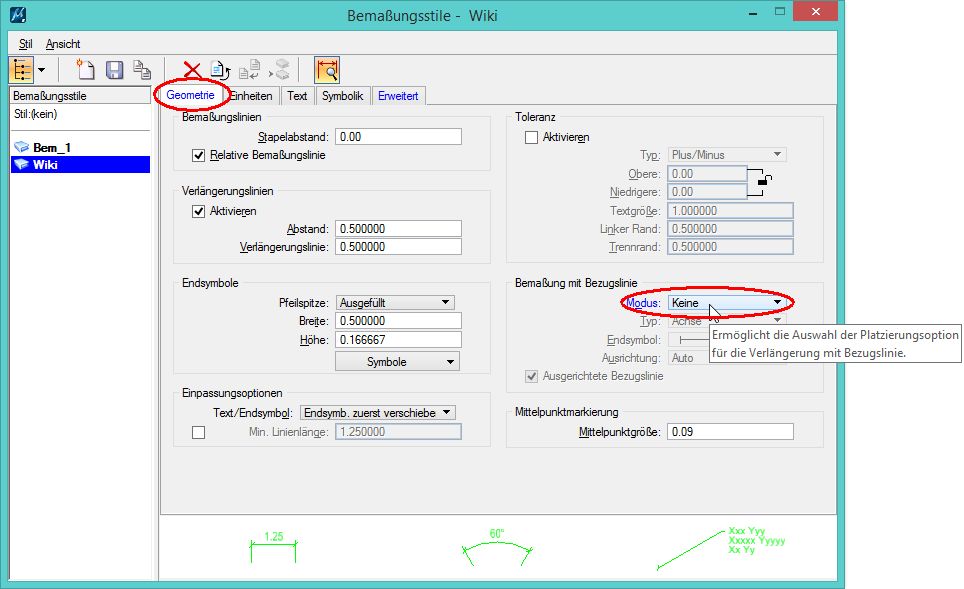Viewport: 964px width, 589px height.
Task: Toggle Ausgerichtete Bezugslinie checkbox
Action: tap(531, 376)
